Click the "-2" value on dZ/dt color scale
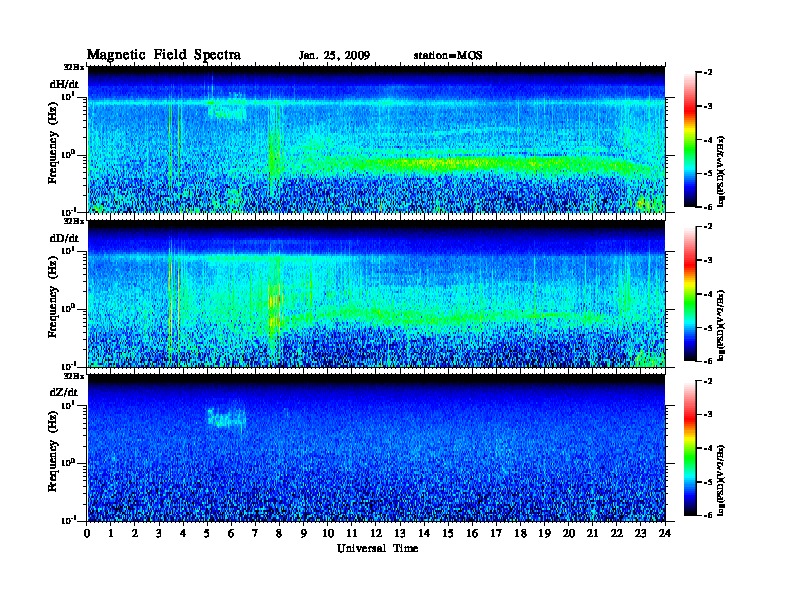The width and height of the screenshot is (792, 612). pos(708,381)
